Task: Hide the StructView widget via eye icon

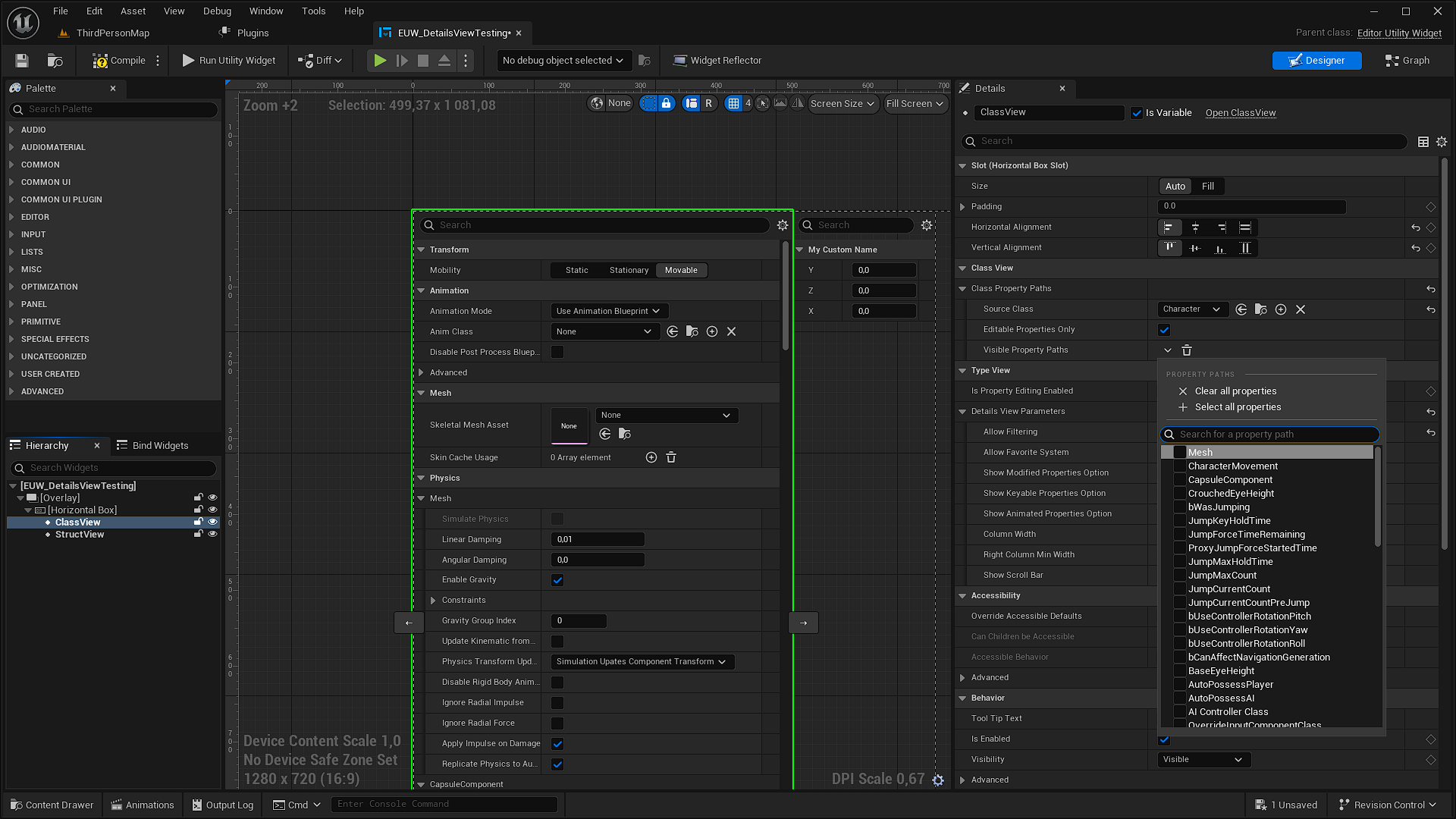Action: pyautogui.click(x=212, y=535)
